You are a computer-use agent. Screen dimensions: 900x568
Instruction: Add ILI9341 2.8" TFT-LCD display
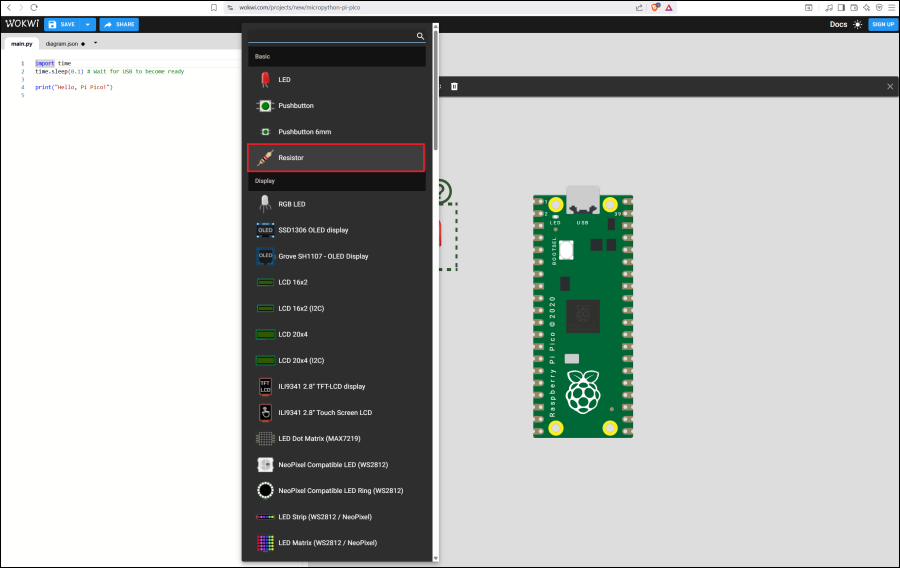click(336, 387)
